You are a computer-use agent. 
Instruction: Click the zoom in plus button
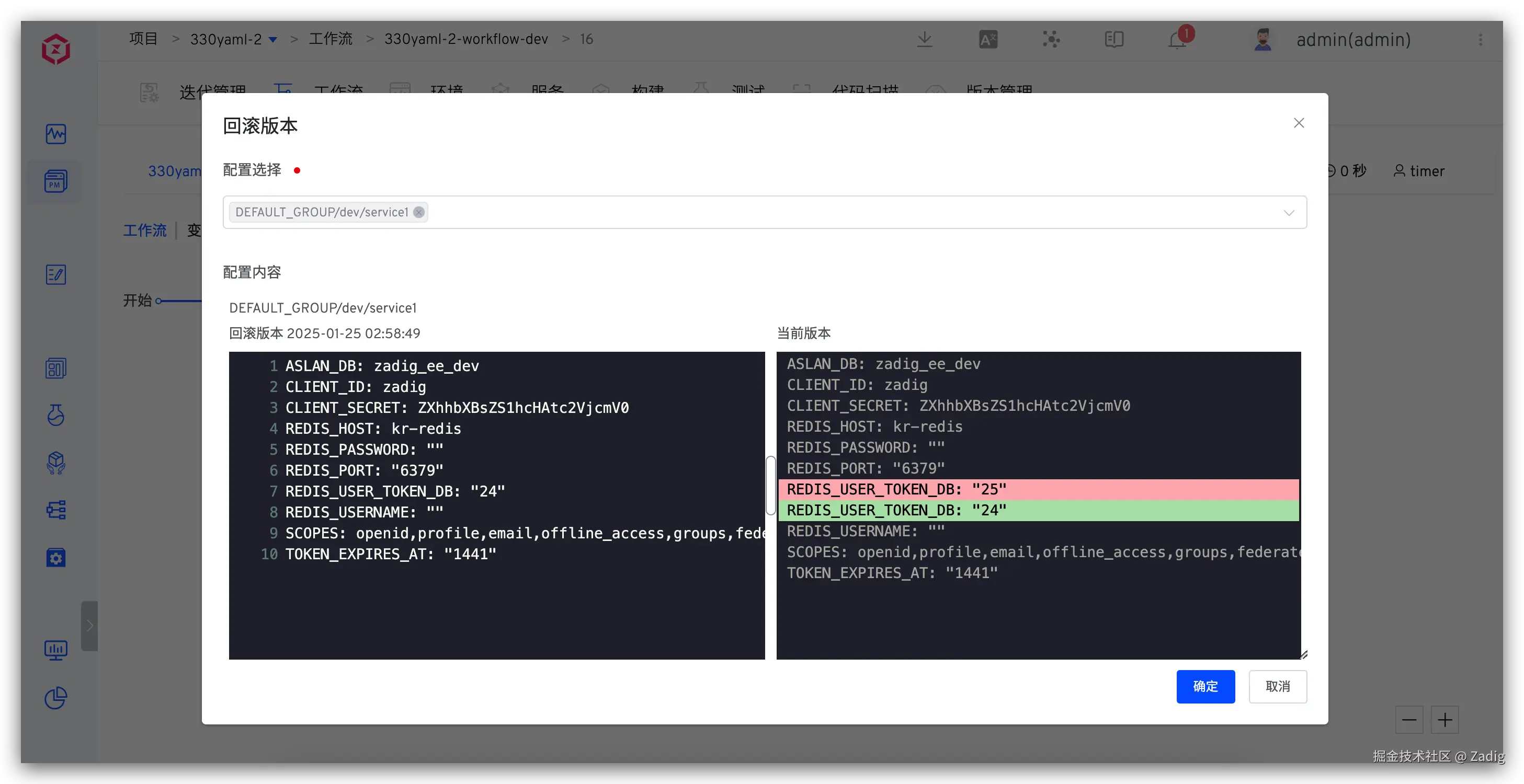click(1445, 720)
